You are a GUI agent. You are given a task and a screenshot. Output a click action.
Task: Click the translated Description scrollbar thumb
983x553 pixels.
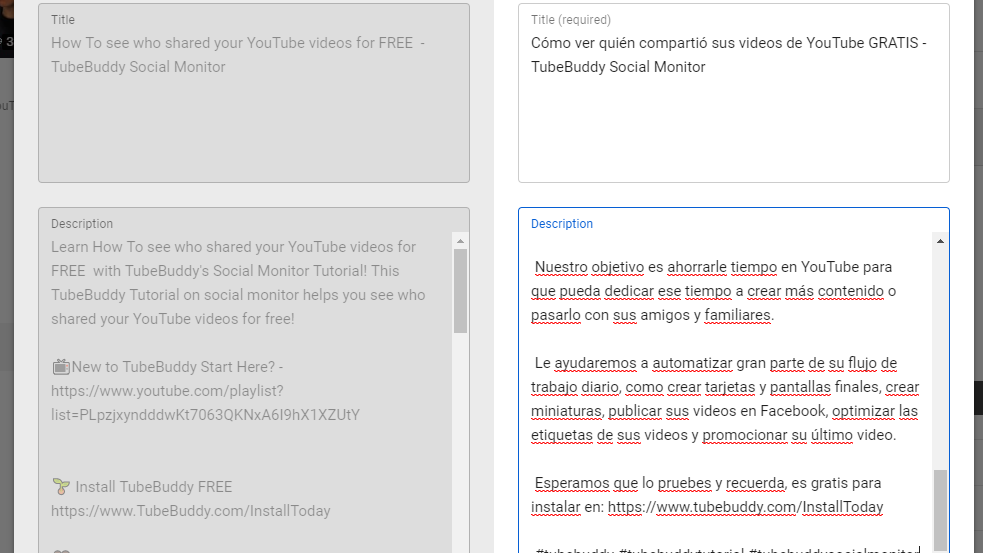[940, 509]
